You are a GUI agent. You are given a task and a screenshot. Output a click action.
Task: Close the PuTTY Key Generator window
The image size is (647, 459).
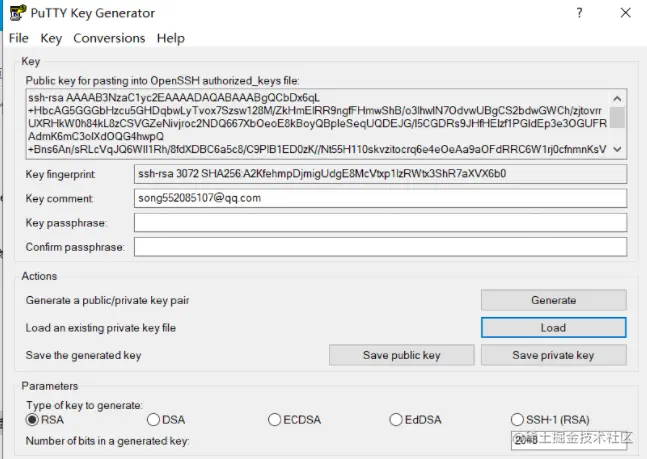[x=626, y=13]
